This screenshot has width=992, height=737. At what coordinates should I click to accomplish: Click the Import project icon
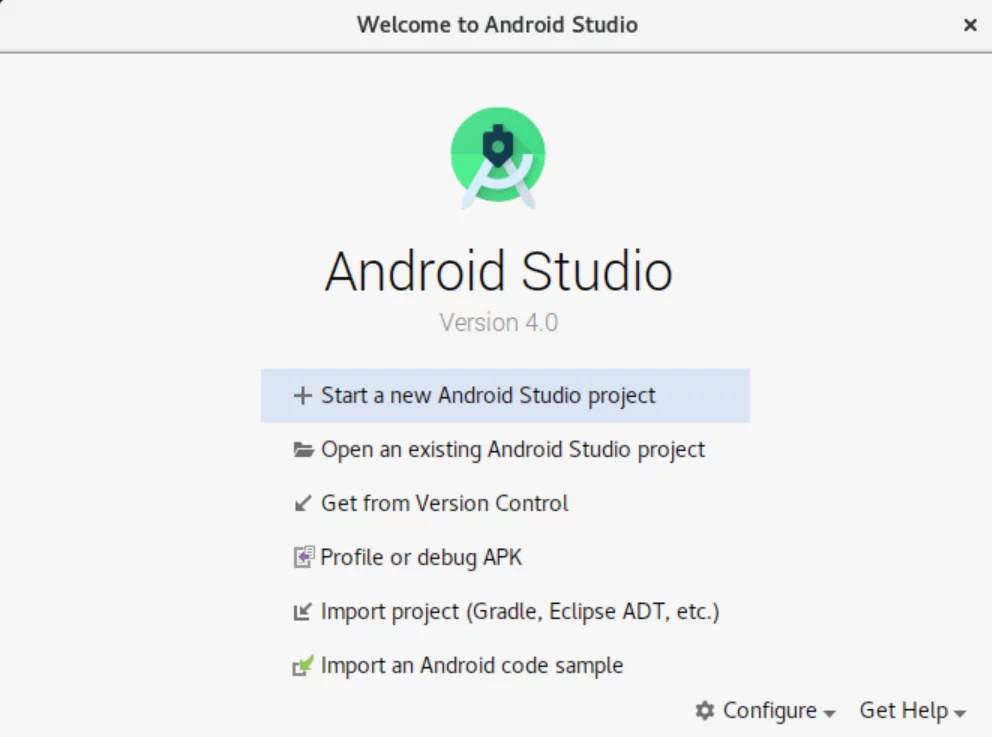pyautogui.click(x=302, y=612)
